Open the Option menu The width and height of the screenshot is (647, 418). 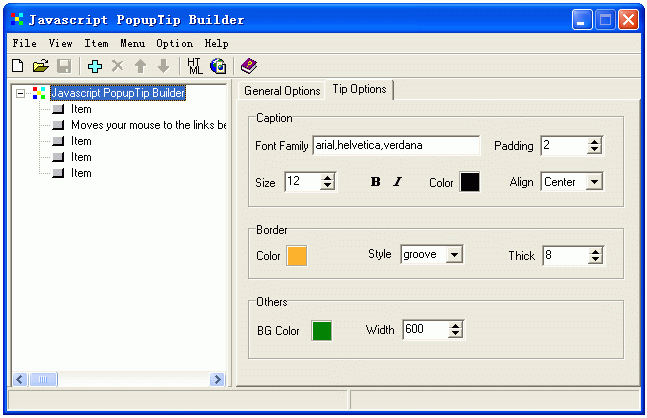pos(174,43)
